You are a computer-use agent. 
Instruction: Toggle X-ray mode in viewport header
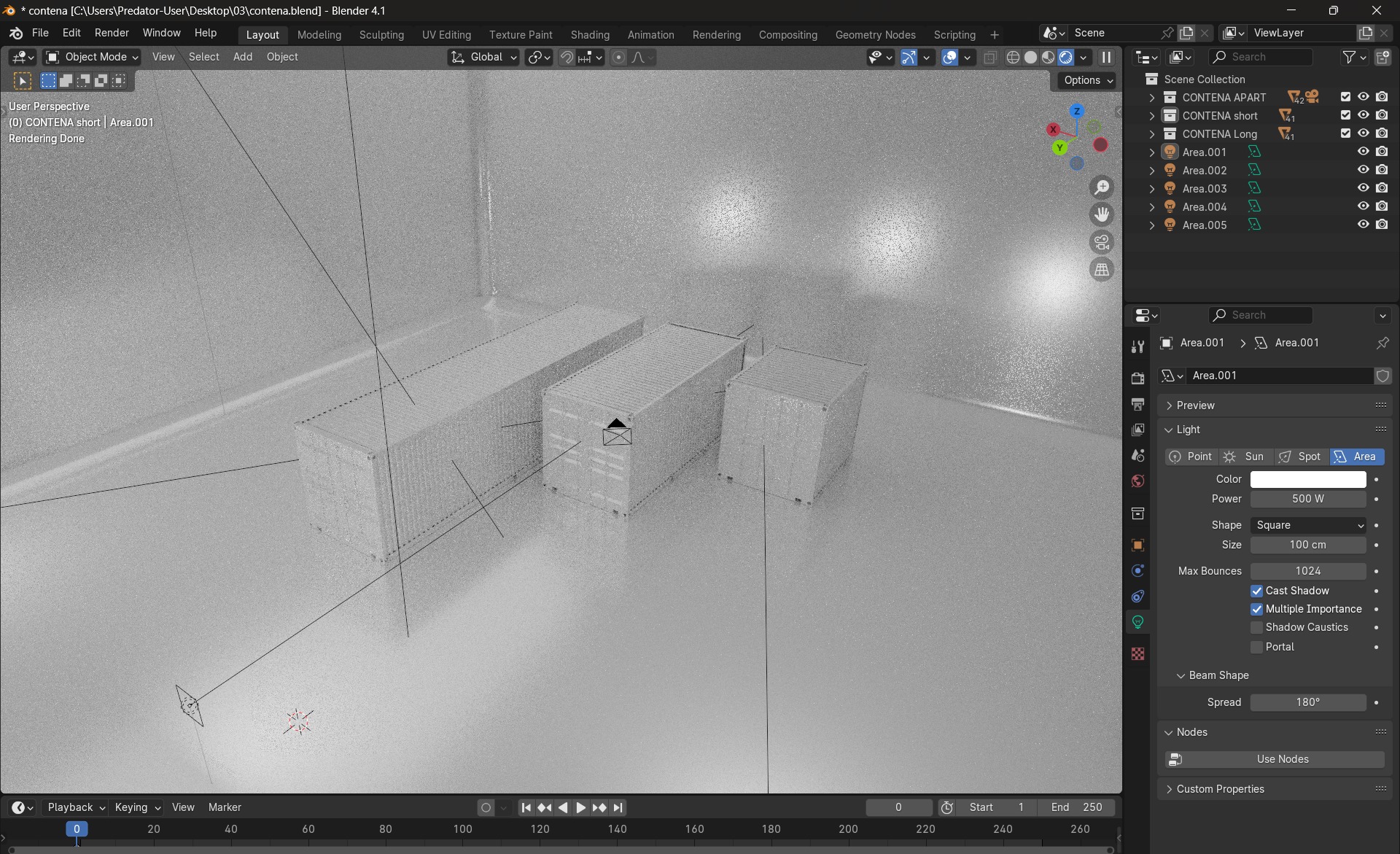[989, 57]
